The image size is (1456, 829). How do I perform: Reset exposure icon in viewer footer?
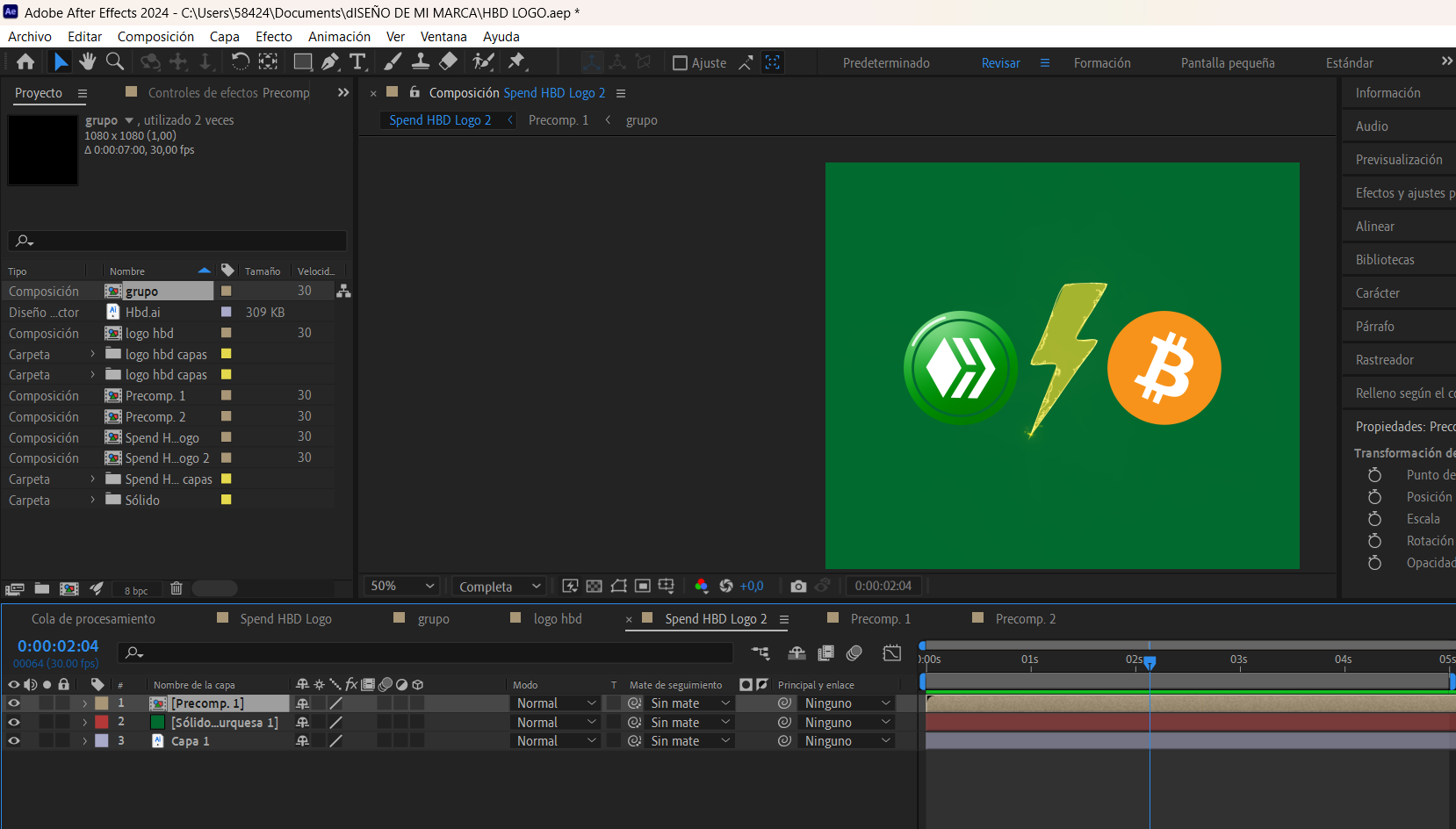[726, 586]
